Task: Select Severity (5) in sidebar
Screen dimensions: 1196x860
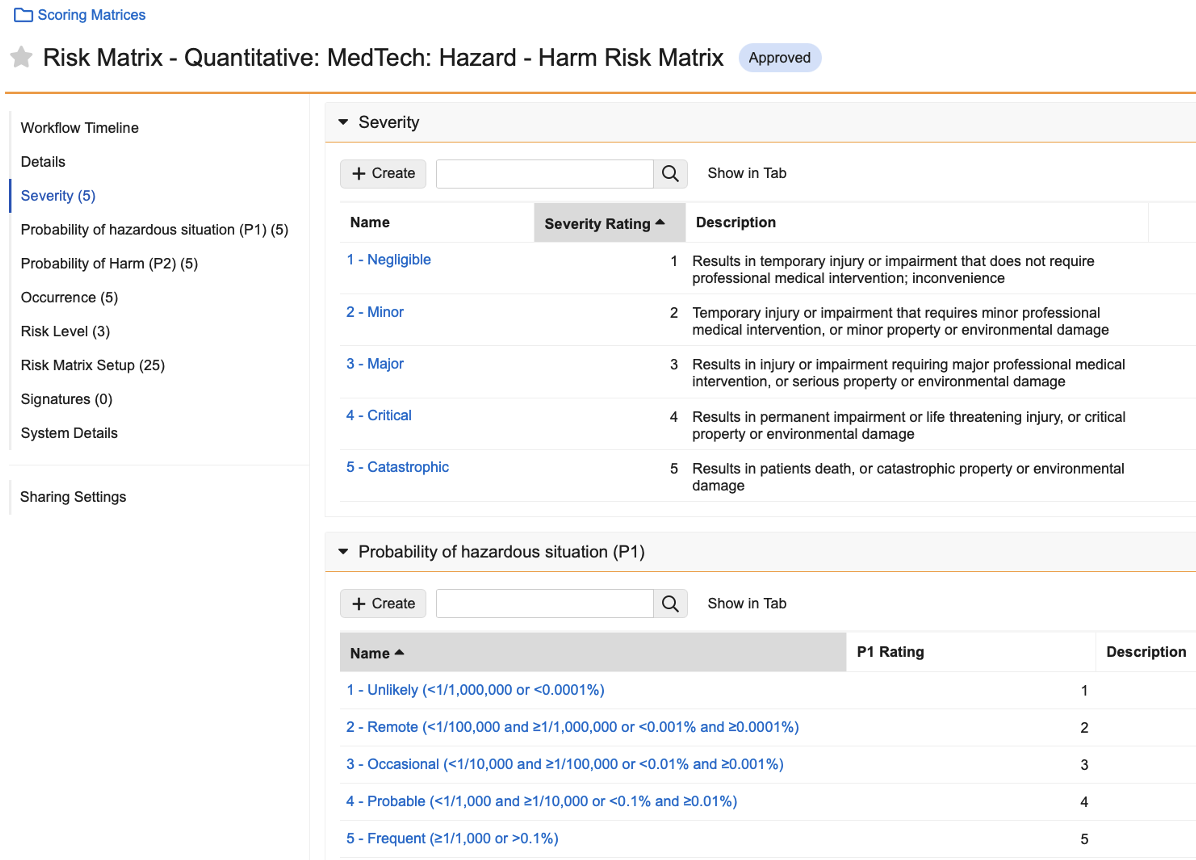Action: (x=58, y=195)
